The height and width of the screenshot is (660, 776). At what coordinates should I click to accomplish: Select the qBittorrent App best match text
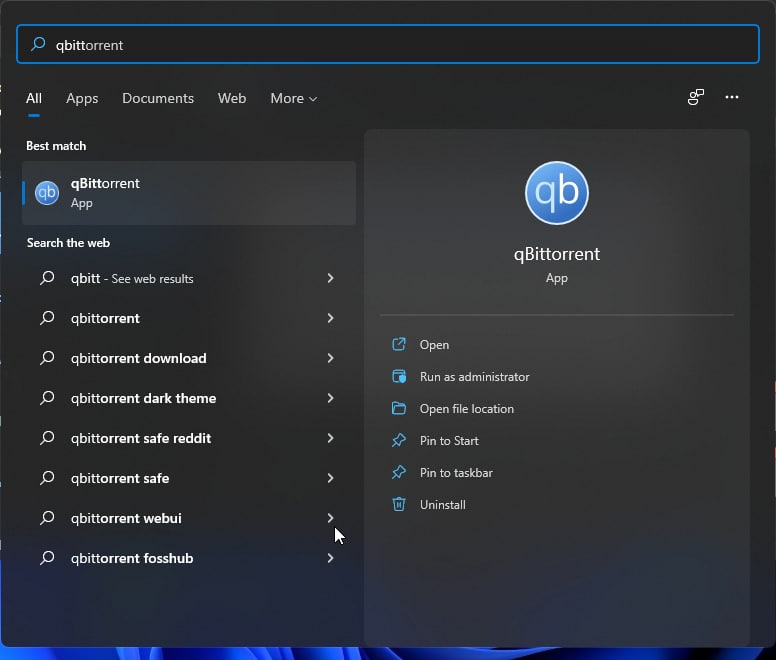[105, 193]
